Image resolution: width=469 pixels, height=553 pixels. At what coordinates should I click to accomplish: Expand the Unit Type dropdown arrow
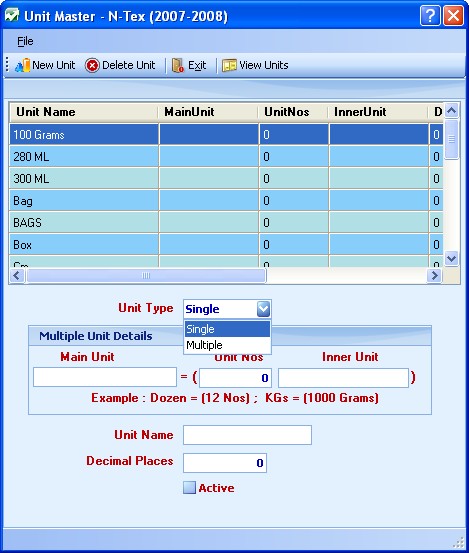263,309
